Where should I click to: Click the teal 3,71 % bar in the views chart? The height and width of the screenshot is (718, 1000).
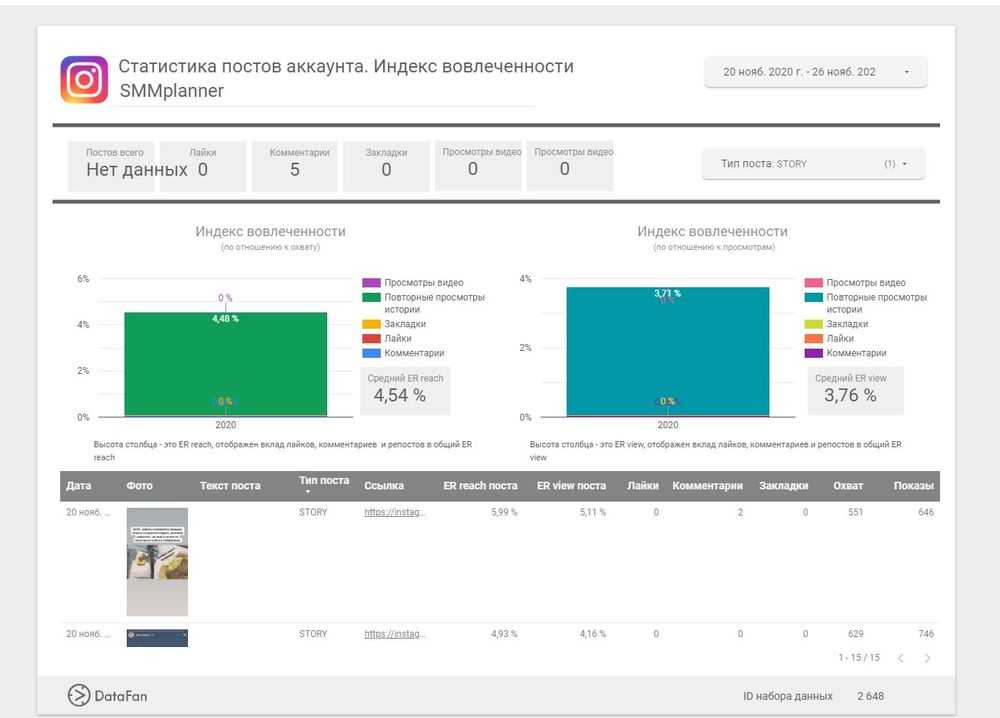pos(668,352)
